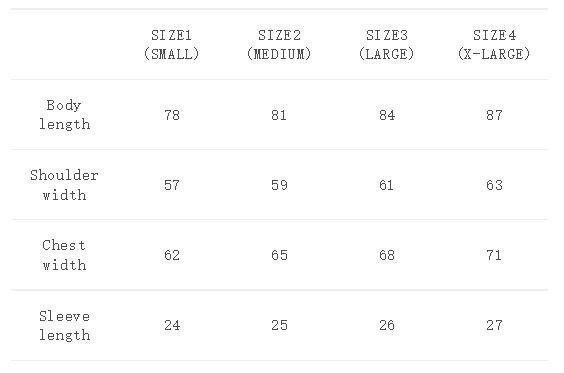Select the SIZE2 (MEDIUM) column header

pos(279,45)
